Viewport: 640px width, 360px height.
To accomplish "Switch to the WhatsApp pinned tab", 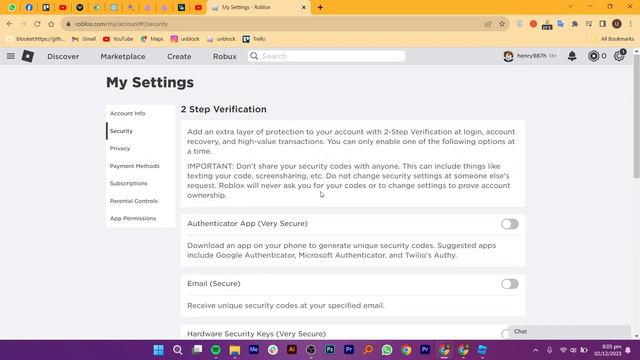I will point(12,7).
